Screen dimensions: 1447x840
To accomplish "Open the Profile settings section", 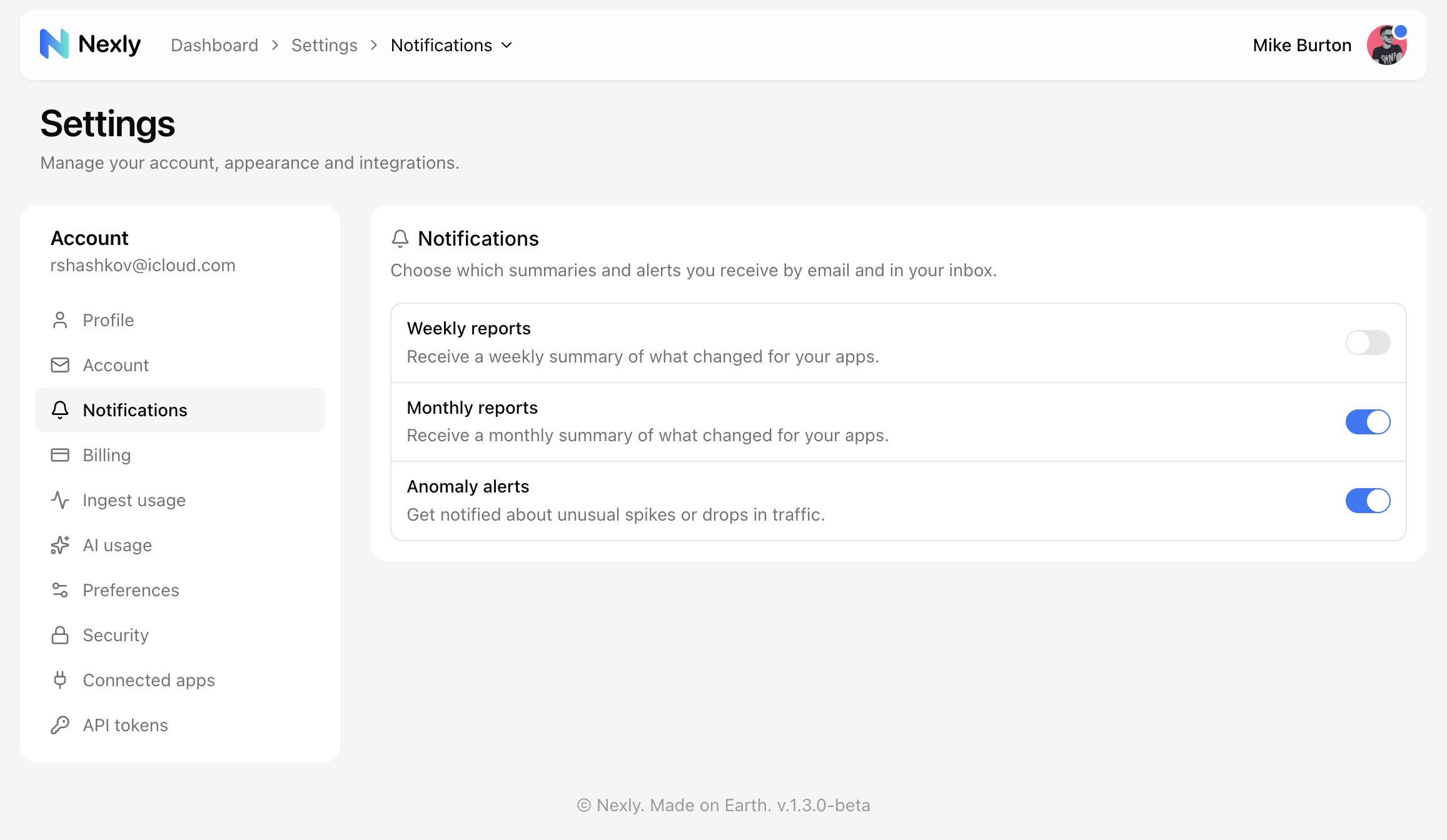I will (180, 320).
